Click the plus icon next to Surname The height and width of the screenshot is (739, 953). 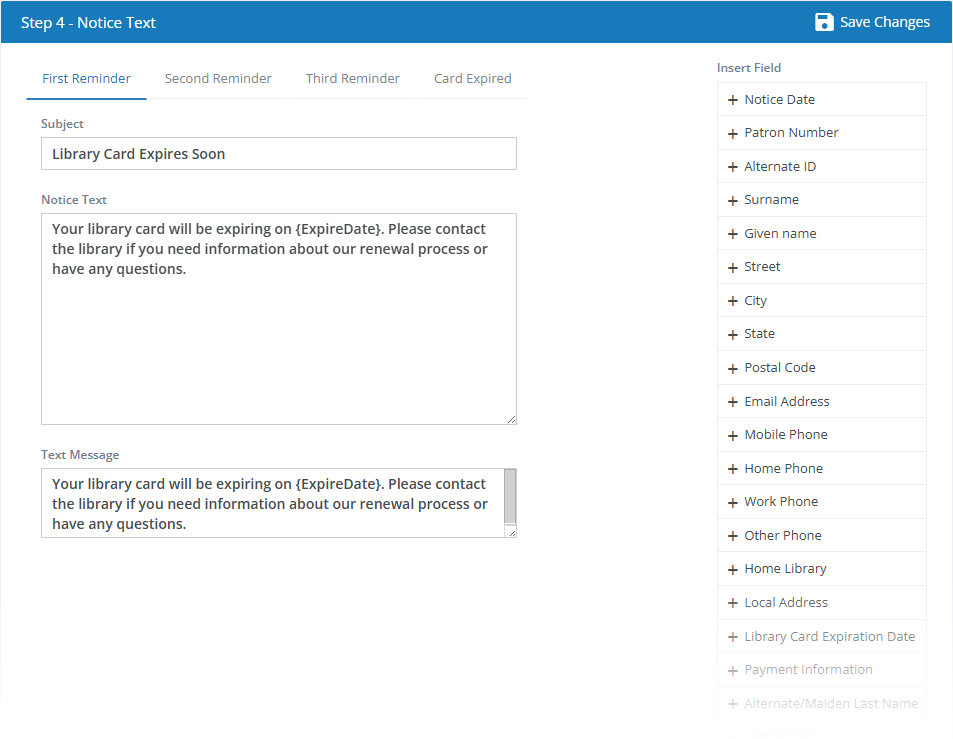[732, 201]
